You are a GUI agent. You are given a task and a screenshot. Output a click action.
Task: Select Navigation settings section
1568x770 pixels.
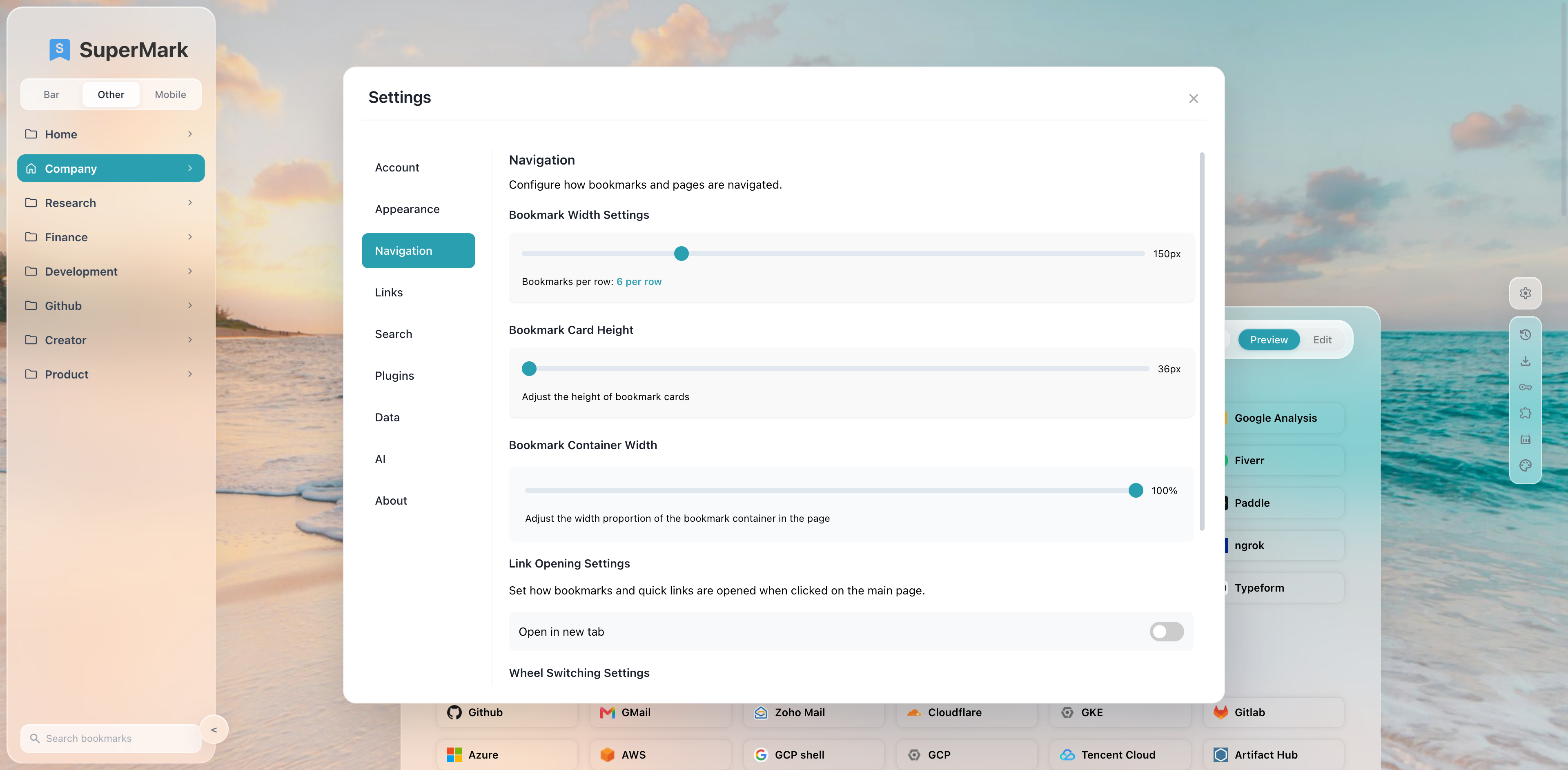click(x=418, y=251)
